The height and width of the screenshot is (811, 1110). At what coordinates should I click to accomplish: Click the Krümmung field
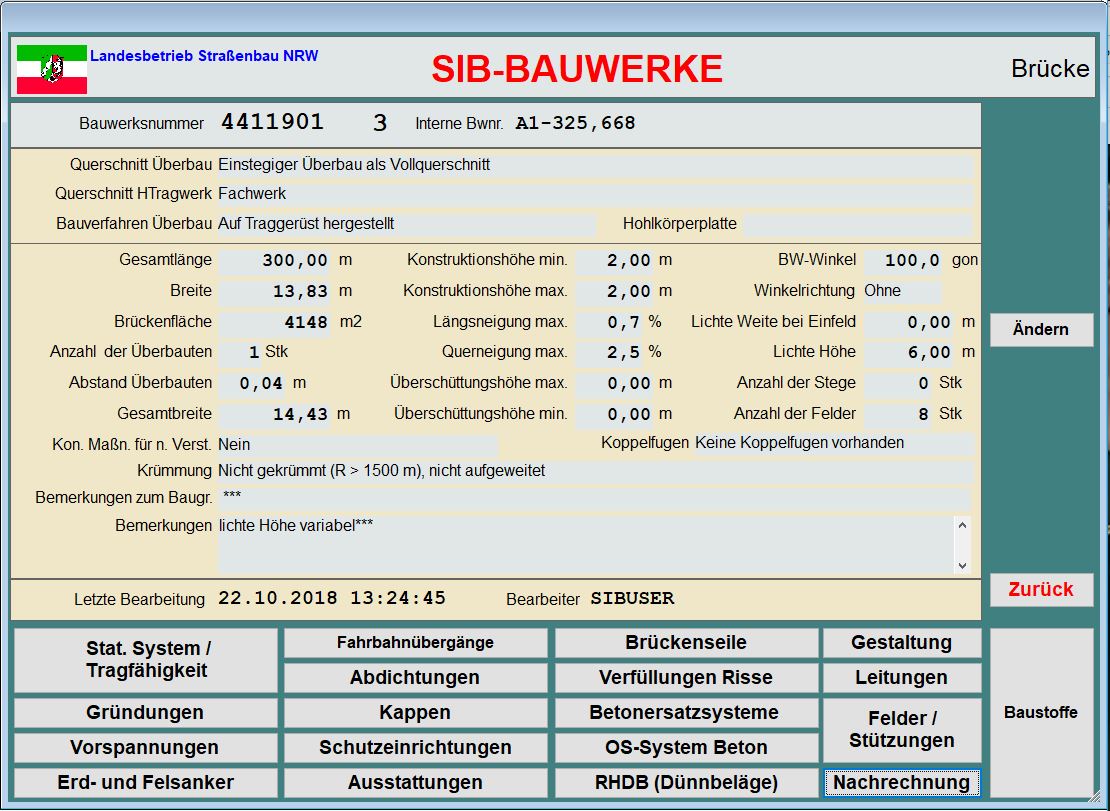coord(595,471)
